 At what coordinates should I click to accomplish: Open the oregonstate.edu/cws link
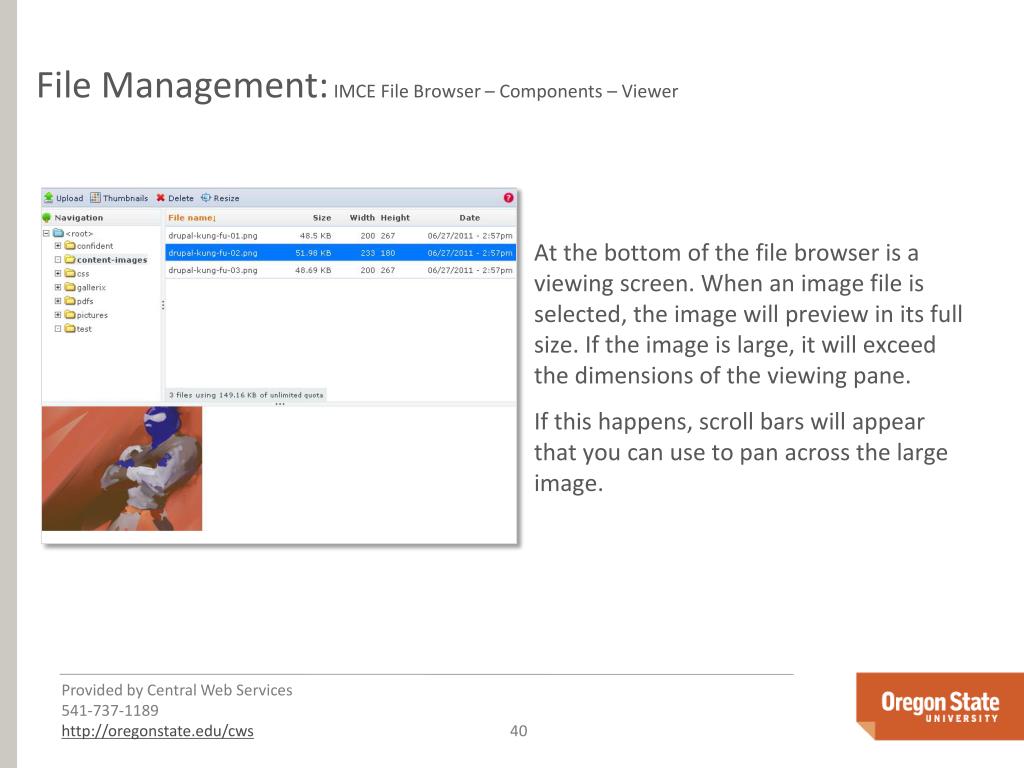[x=157, y=731]
